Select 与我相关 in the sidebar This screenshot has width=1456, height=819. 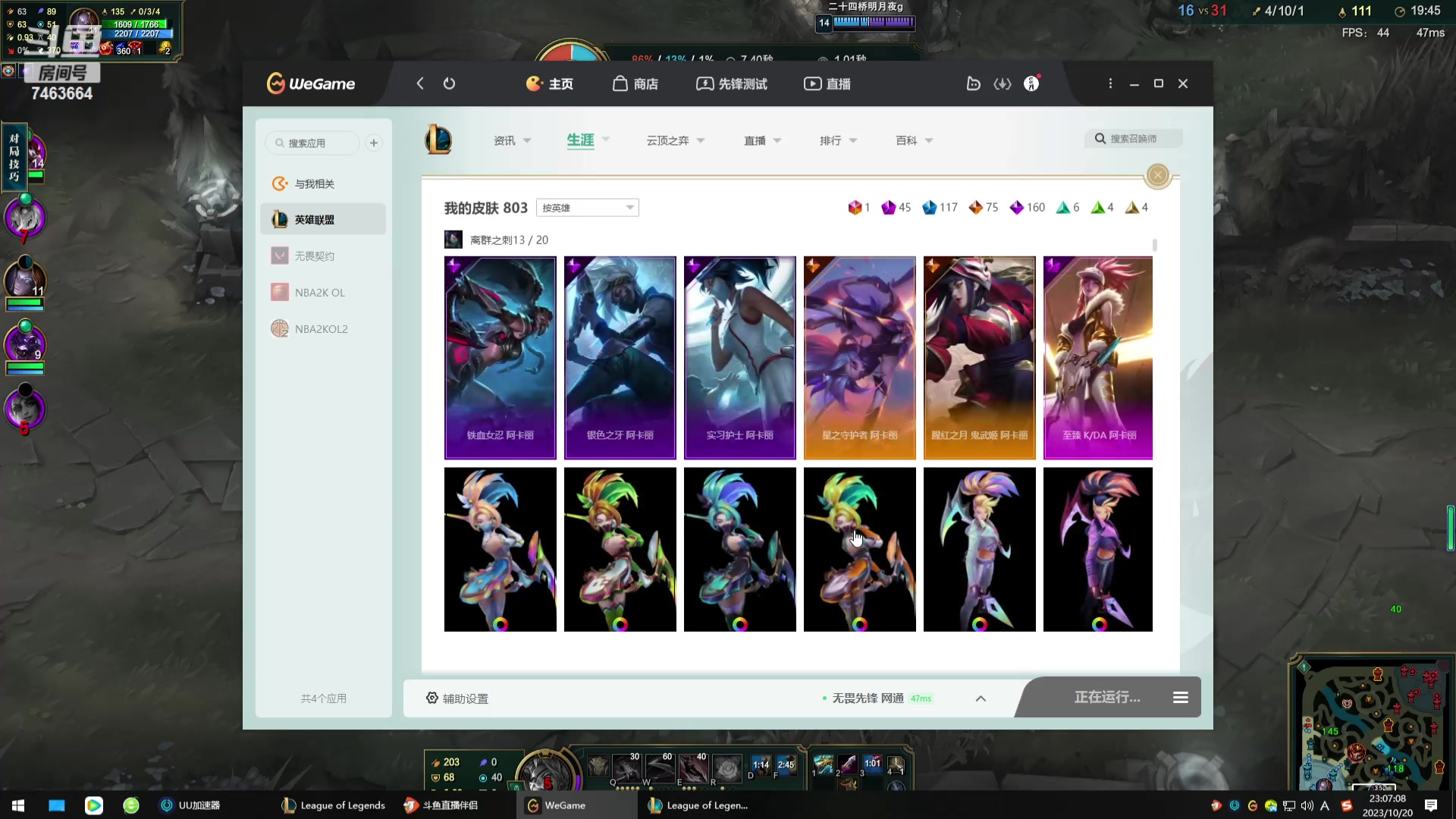[x=323, y=184]
